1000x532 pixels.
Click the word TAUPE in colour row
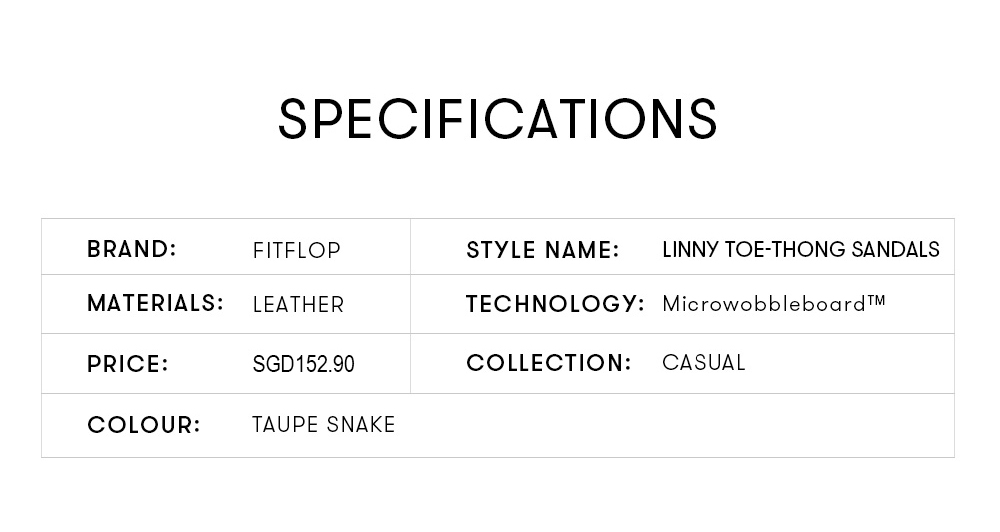[x=285, y=424]
